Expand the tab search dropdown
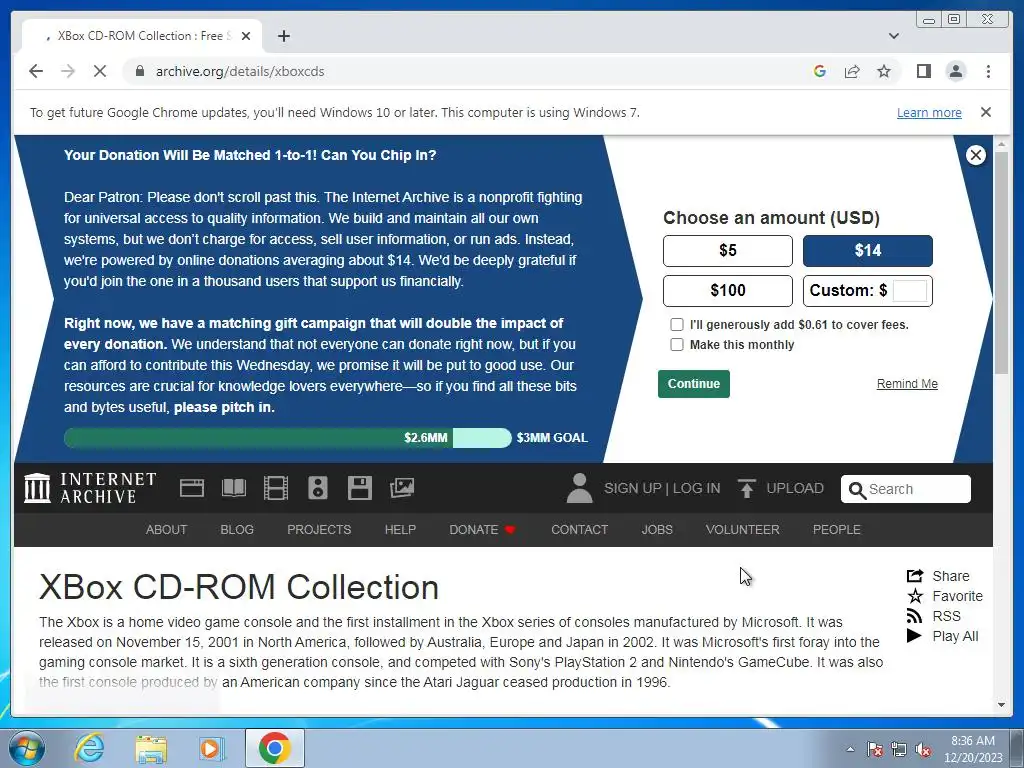1024x768 pixels. pos(893,36)
